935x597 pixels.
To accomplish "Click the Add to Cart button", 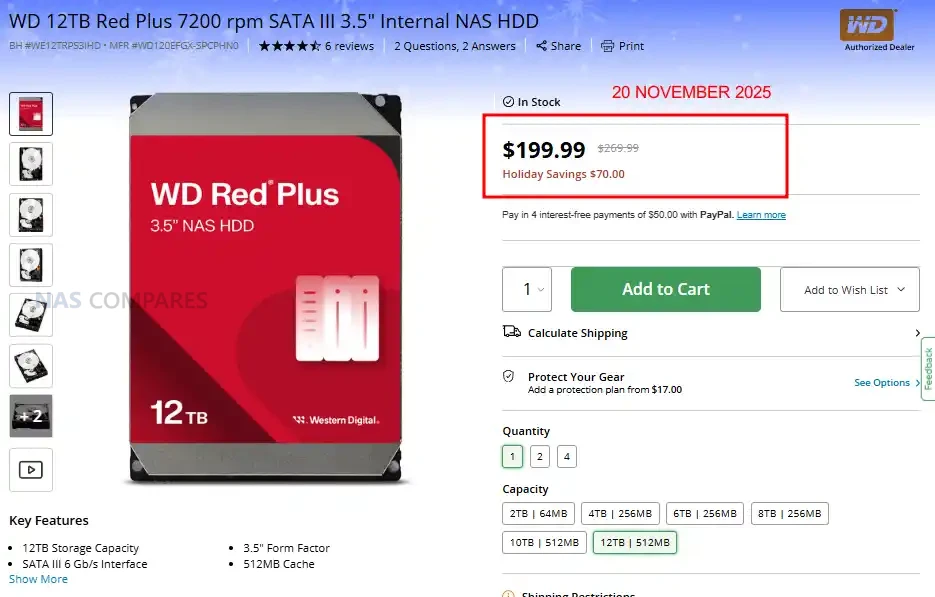I will [665, 290].
